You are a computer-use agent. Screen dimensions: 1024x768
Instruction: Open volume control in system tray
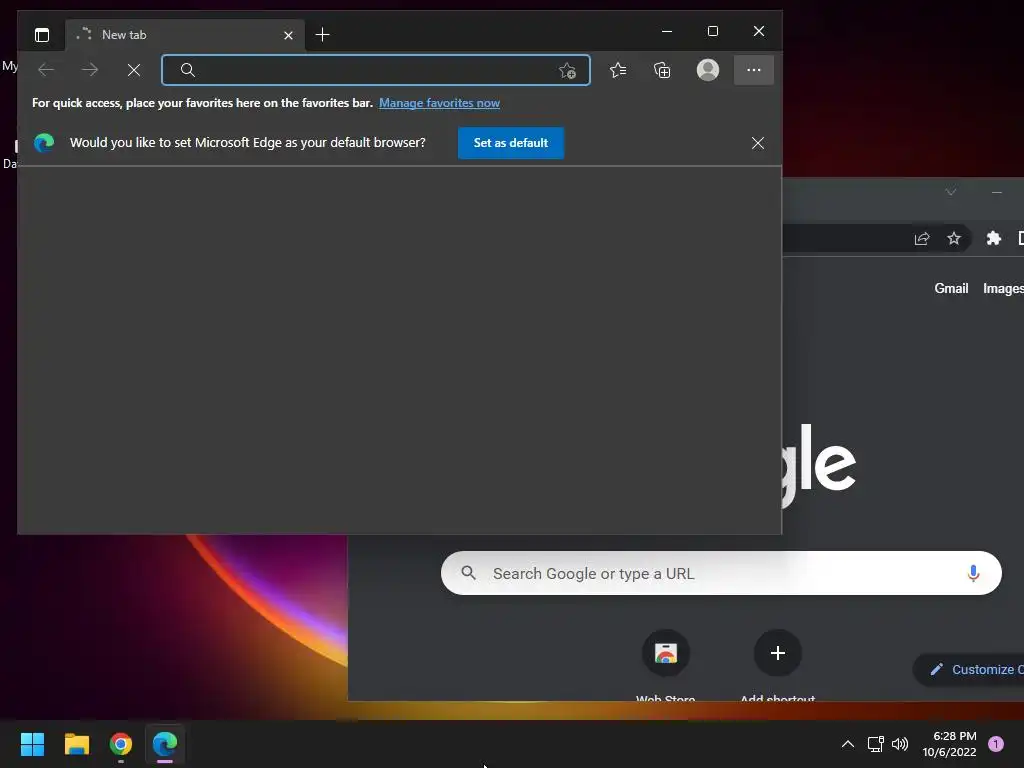(x=900, y=744)
